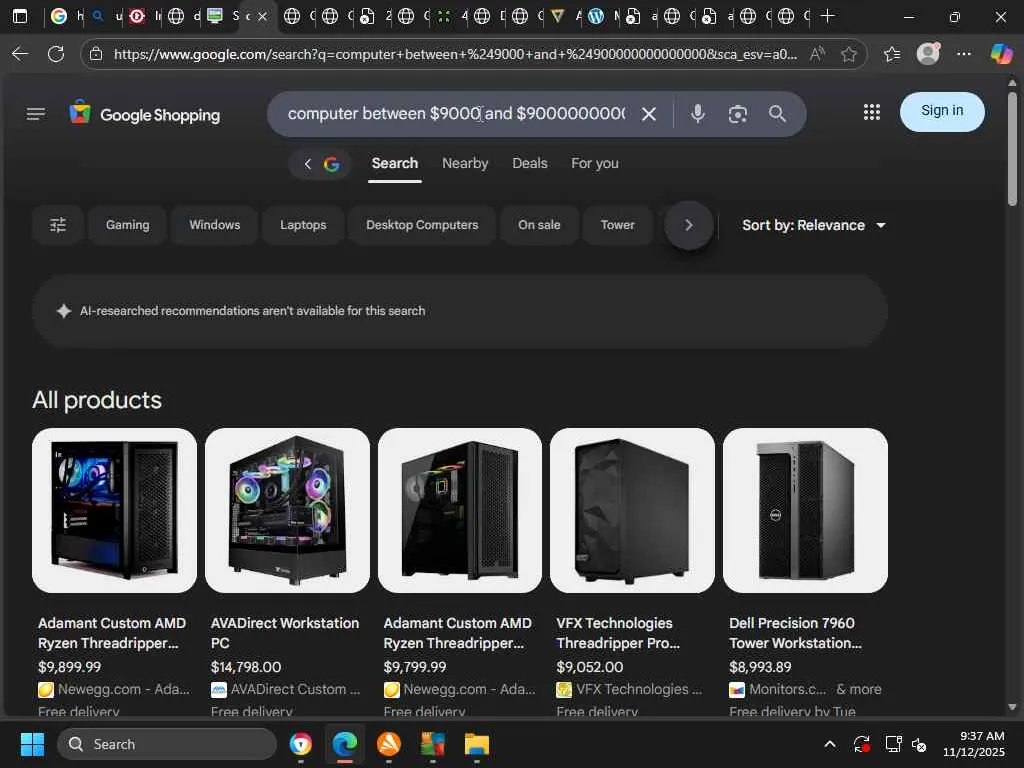Open the browser profile avatar
The image size is (1024, 768).
coord(928,54)
